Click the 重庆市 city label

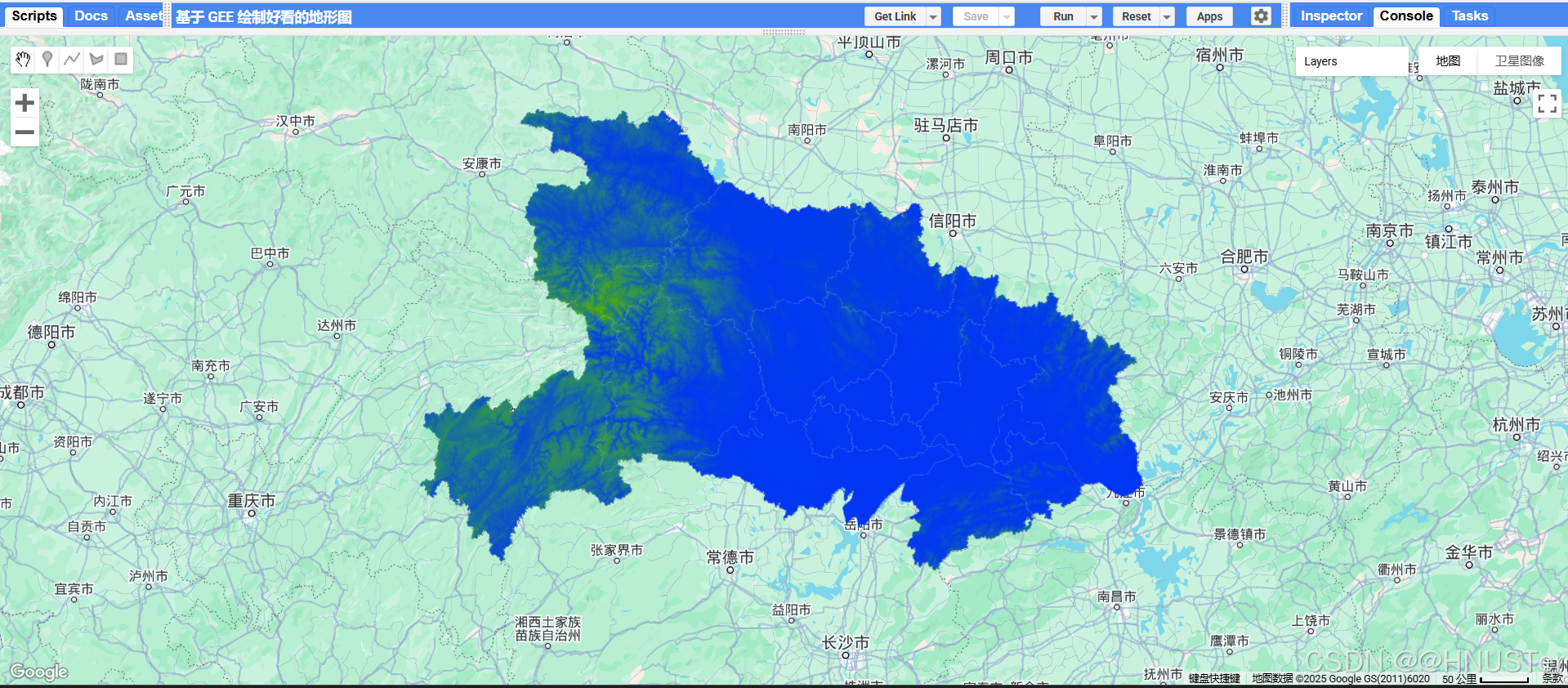(x=251, y=501)
